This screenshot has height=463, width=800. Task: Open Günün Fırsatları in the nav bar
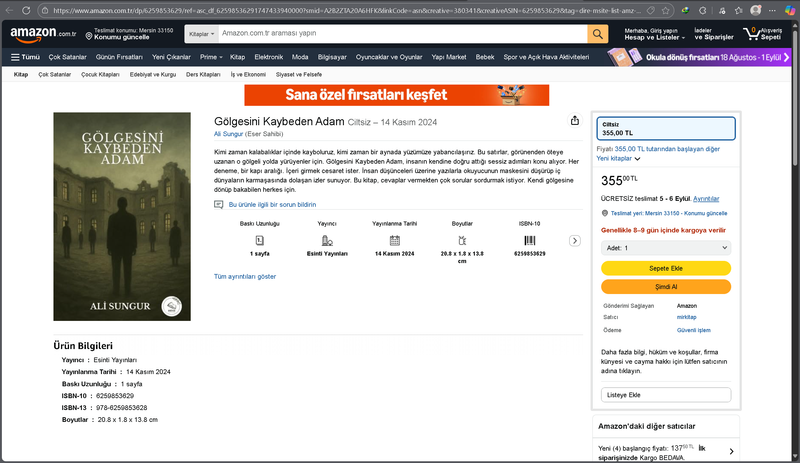[x=119, y=57]
